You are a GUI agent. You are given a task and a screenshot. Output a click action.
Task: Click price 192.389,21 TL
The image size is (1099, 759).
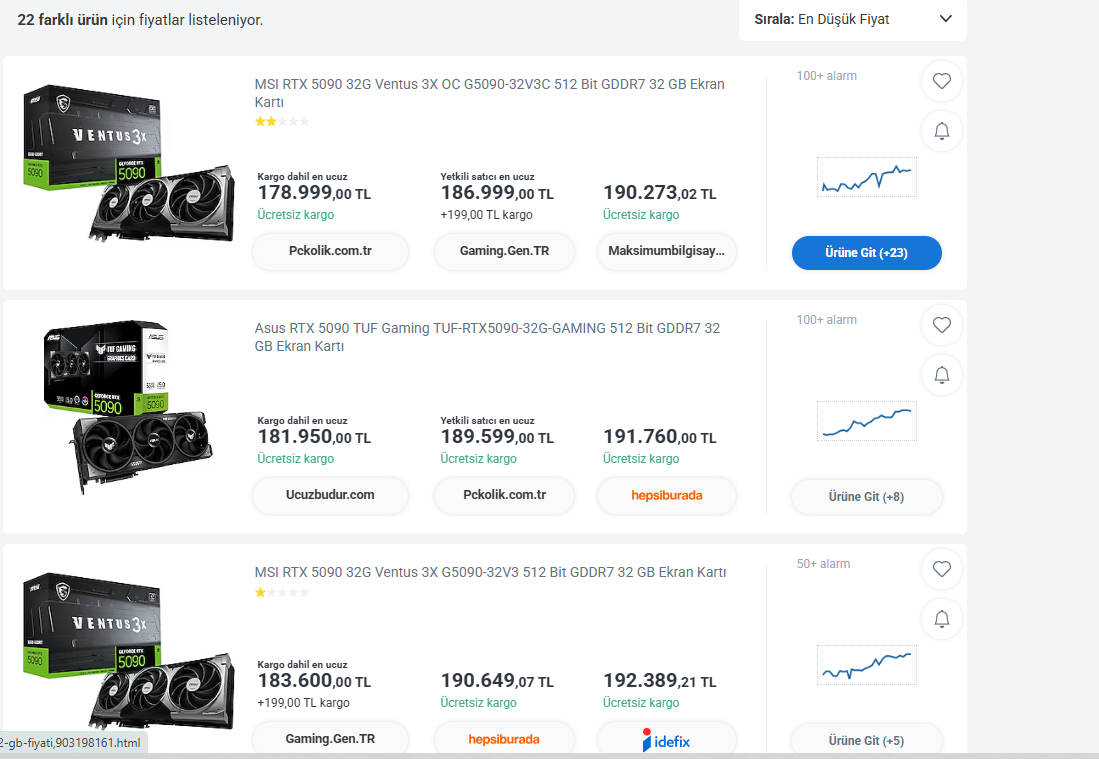click(660, 681)
